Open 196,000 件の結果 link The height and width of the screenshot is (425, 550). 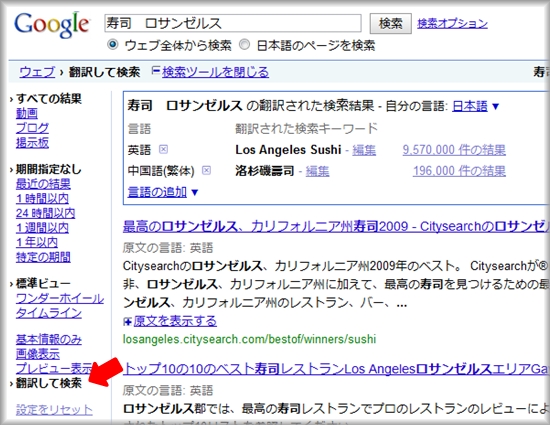pyautogui.click(x=459, y=171)
